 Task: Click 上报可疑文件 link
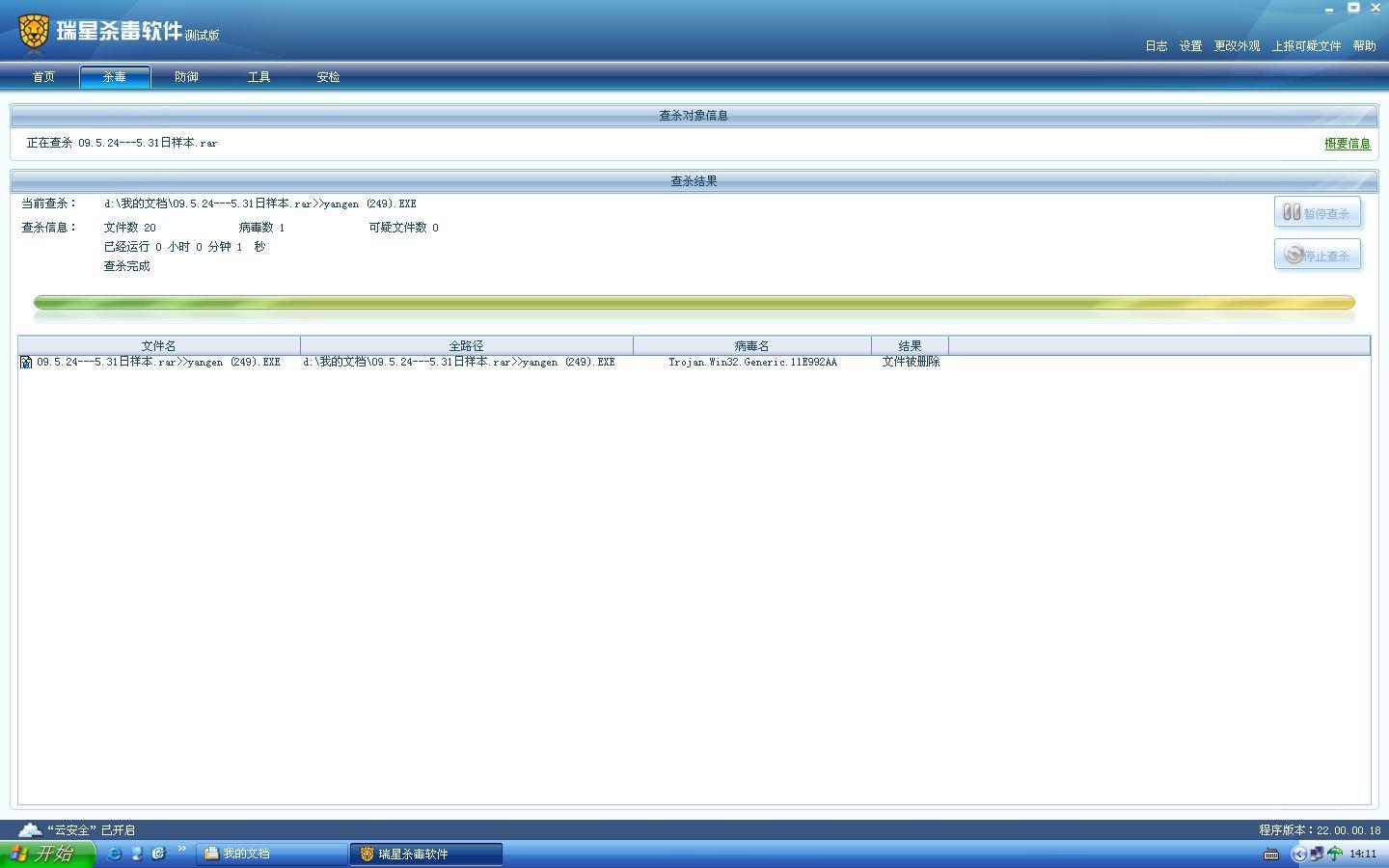coord(1306,46)
